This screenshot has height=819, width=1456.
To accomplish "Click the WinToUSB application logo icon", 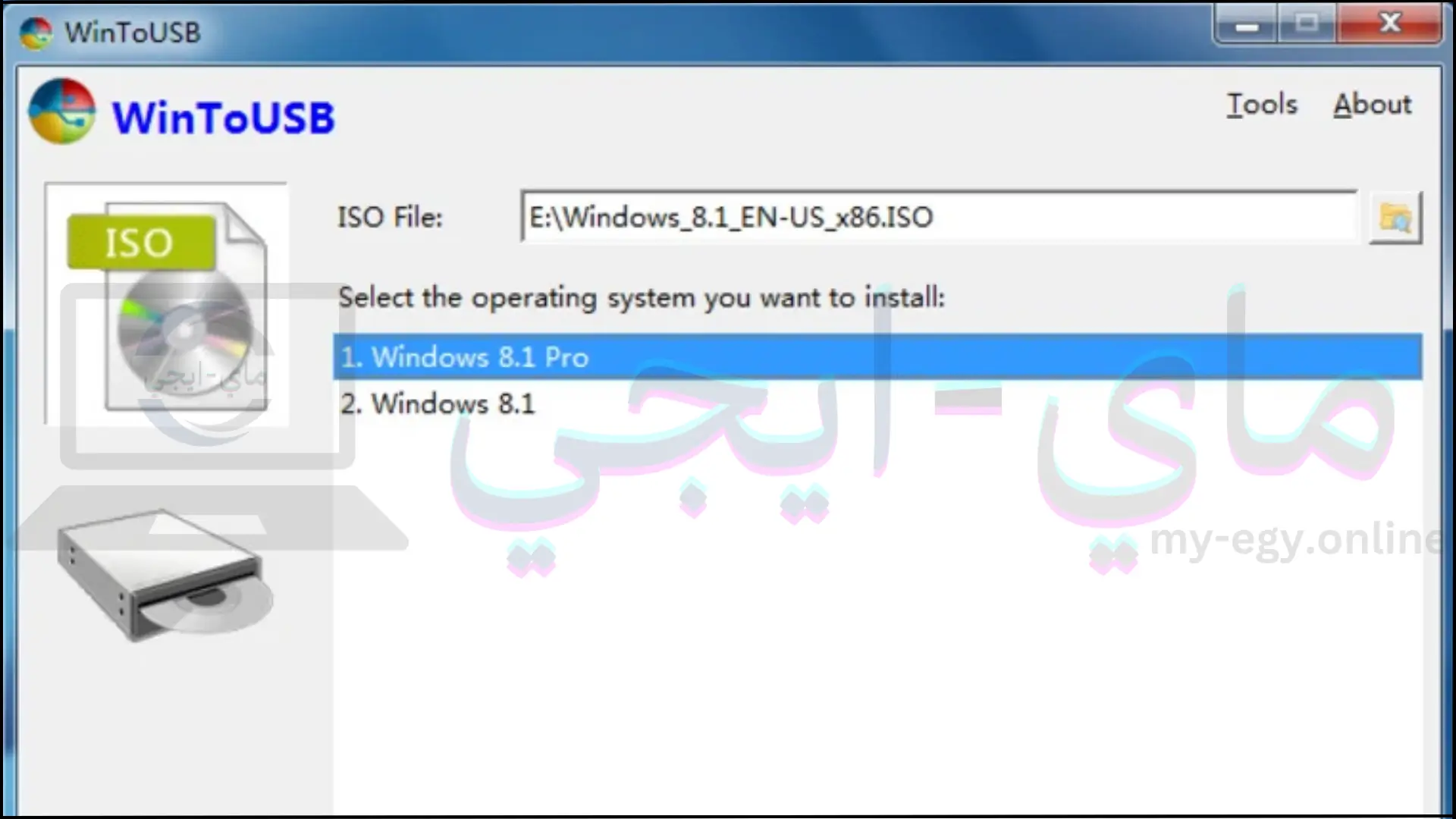I will 62,112.
